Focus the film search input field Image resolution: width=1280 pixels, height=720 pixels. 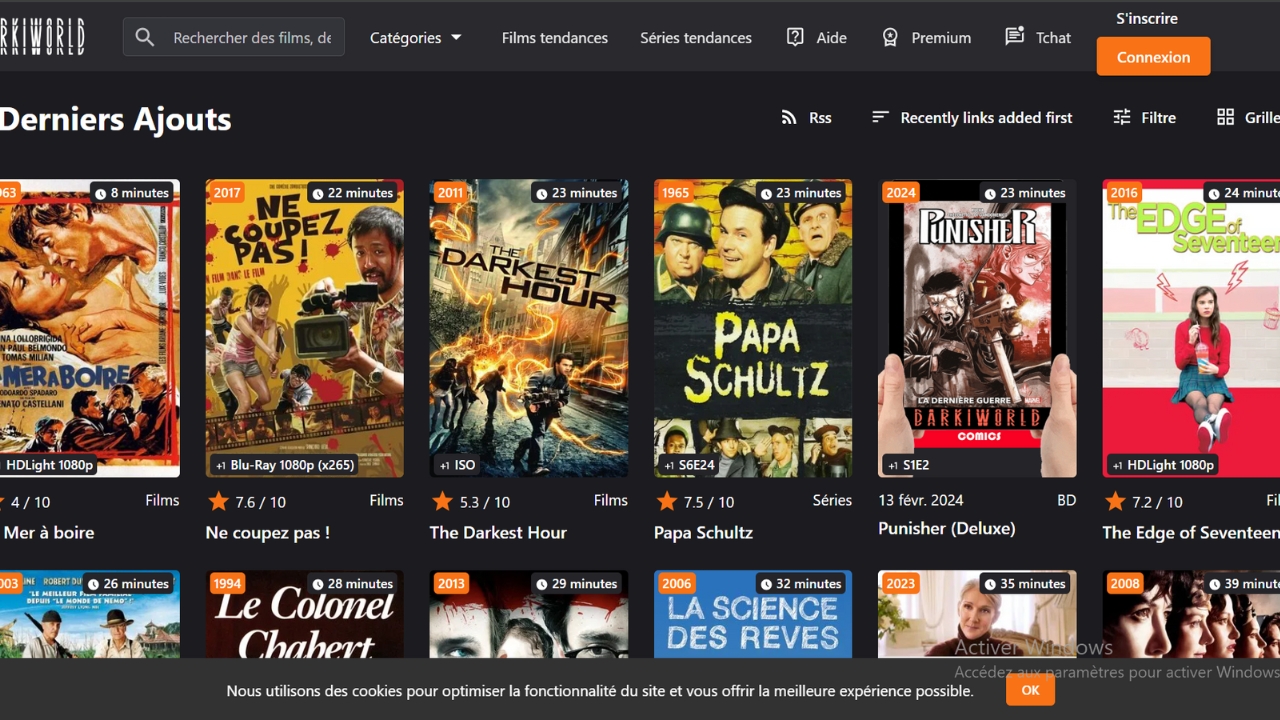pyautogui.click(x=251, y=38)
